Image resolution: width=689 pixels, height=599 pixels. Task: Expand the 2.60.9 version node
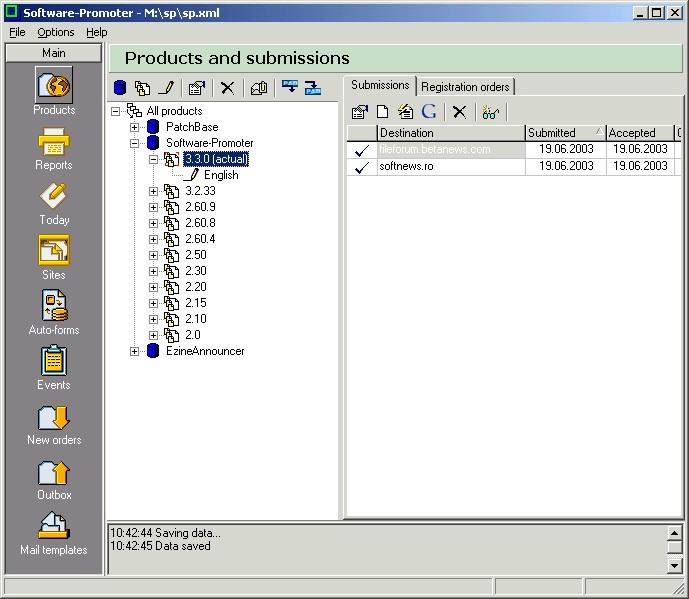coord(153,207)
